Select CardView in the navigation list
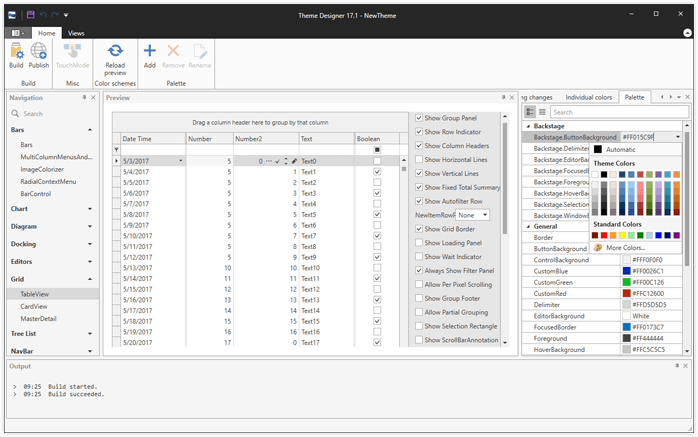This screenshot has height=437, width=698. click(34, 306)
